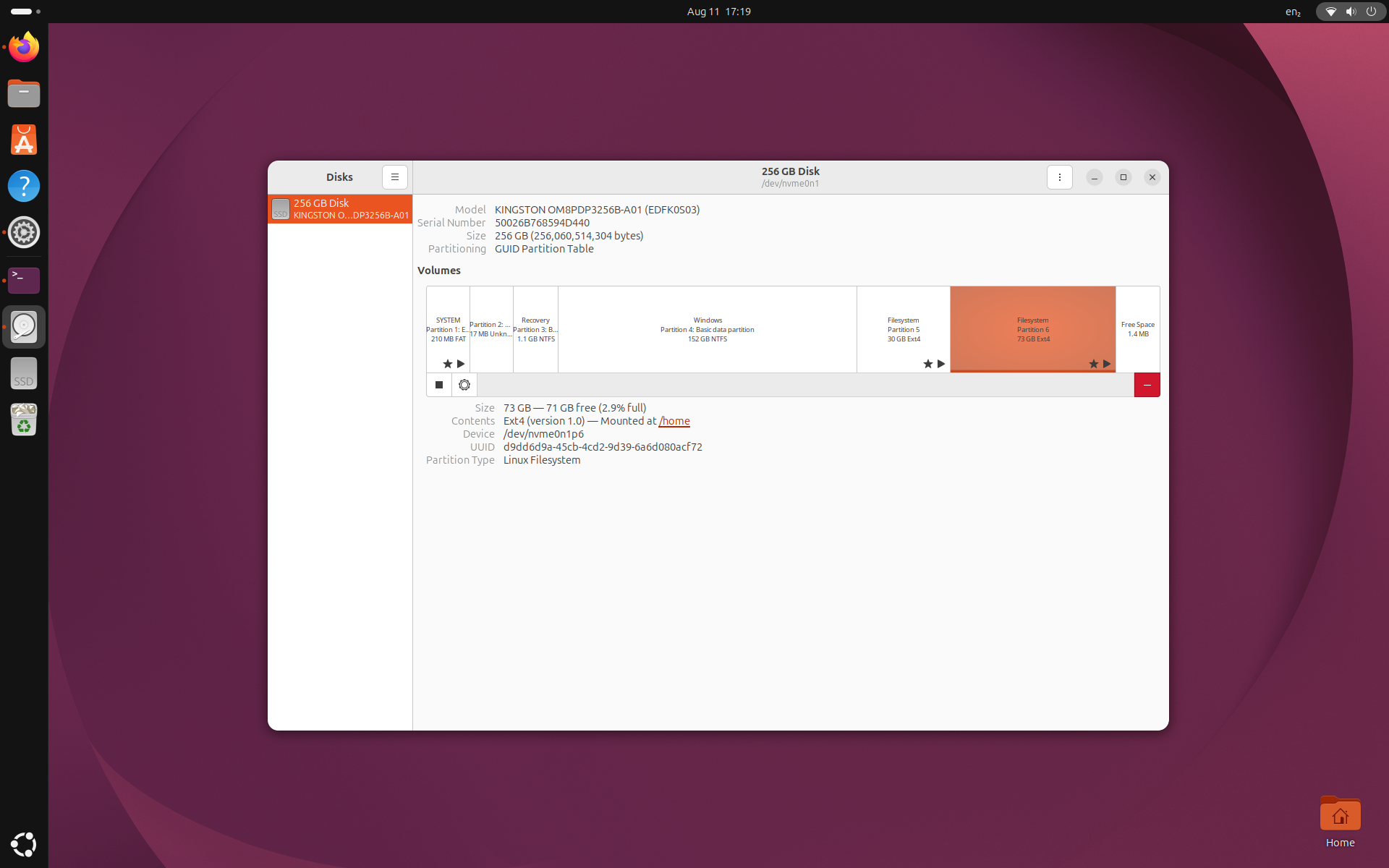
Task: Click the Disks app icon in dock
Action: [x=24, y=327]
